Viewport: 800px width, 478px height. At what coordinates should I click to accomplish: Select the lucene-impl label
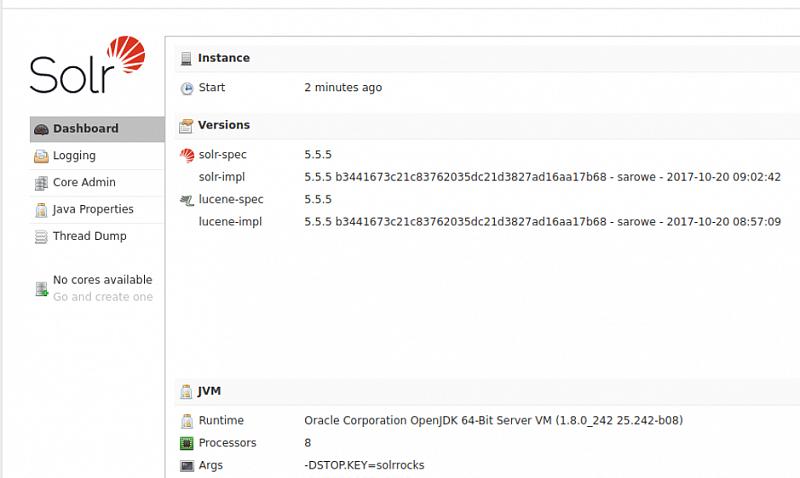[x=230, y=222]
